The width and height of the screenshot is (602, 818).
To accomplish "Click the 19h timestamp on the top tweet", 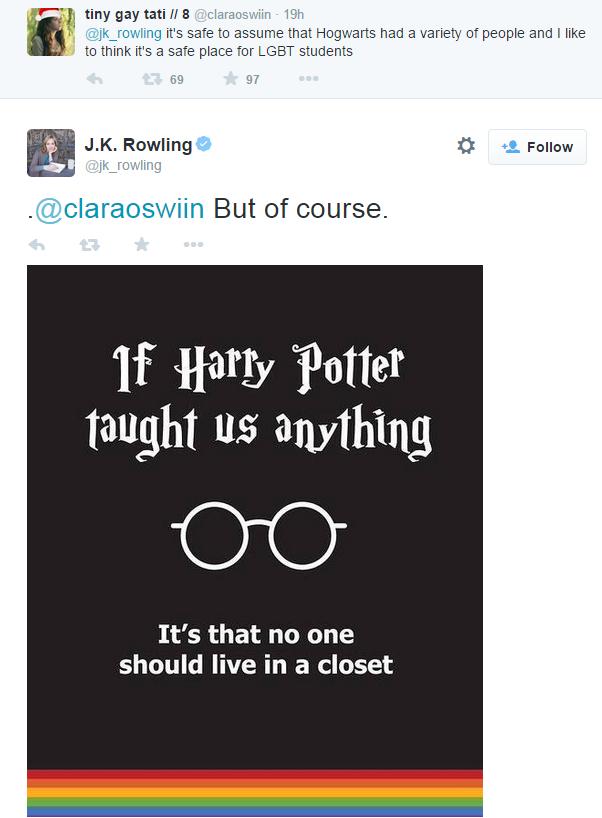I will 294,15.
